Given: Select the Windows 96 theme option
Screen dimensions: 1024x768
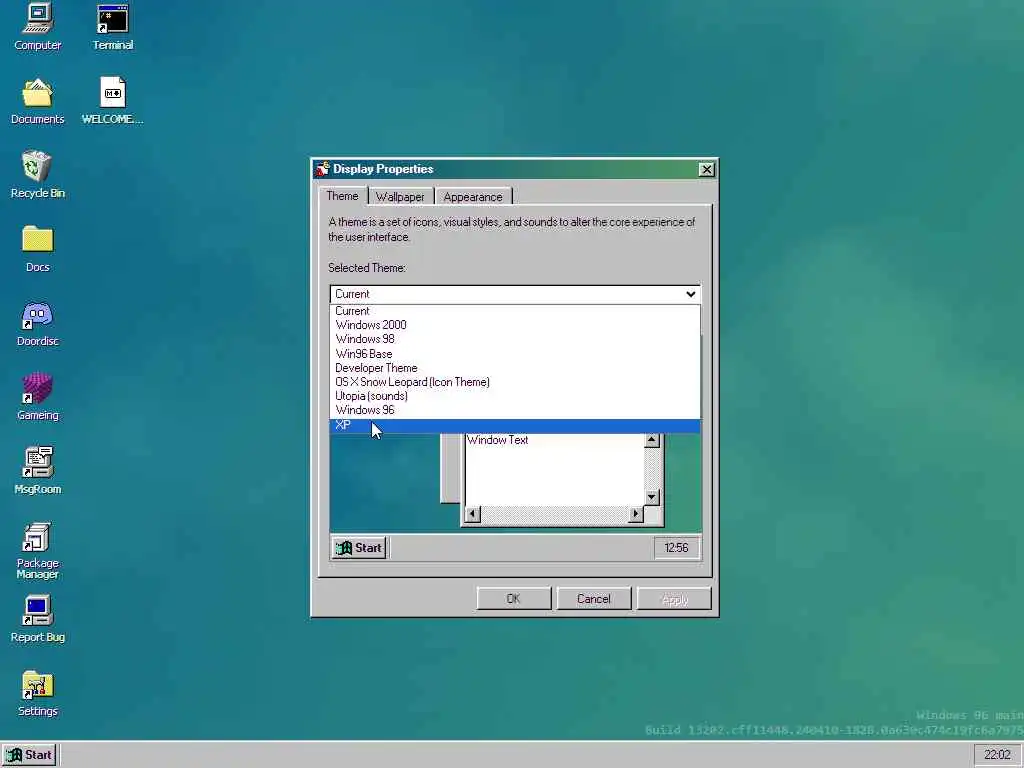Looking at the screenshot, I should pos(515,410).
